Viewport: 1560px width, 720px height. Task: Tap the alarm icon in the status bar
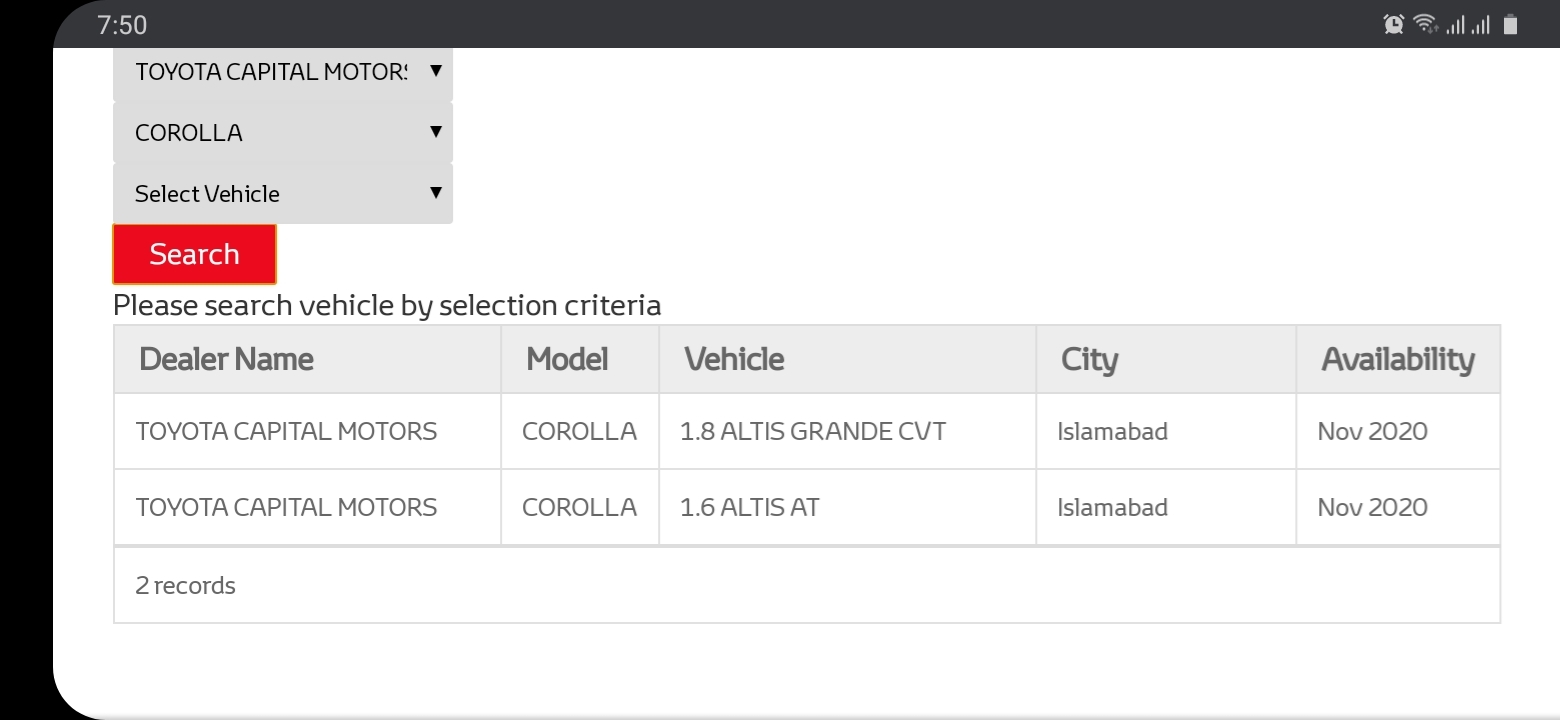1394,24
